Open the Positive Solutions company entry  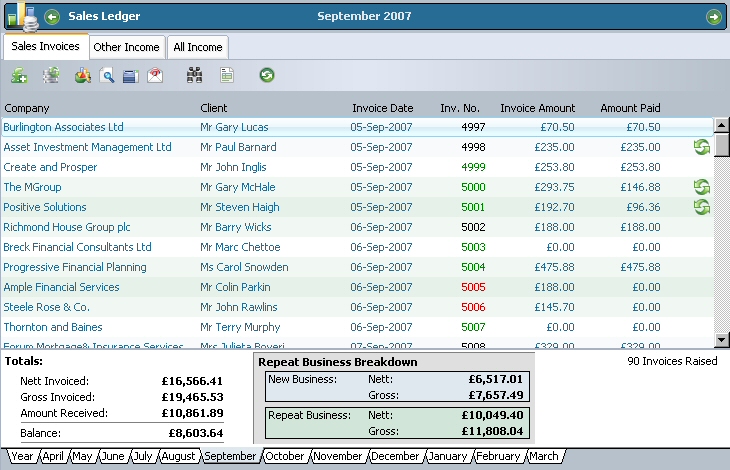tap(45, 207)
